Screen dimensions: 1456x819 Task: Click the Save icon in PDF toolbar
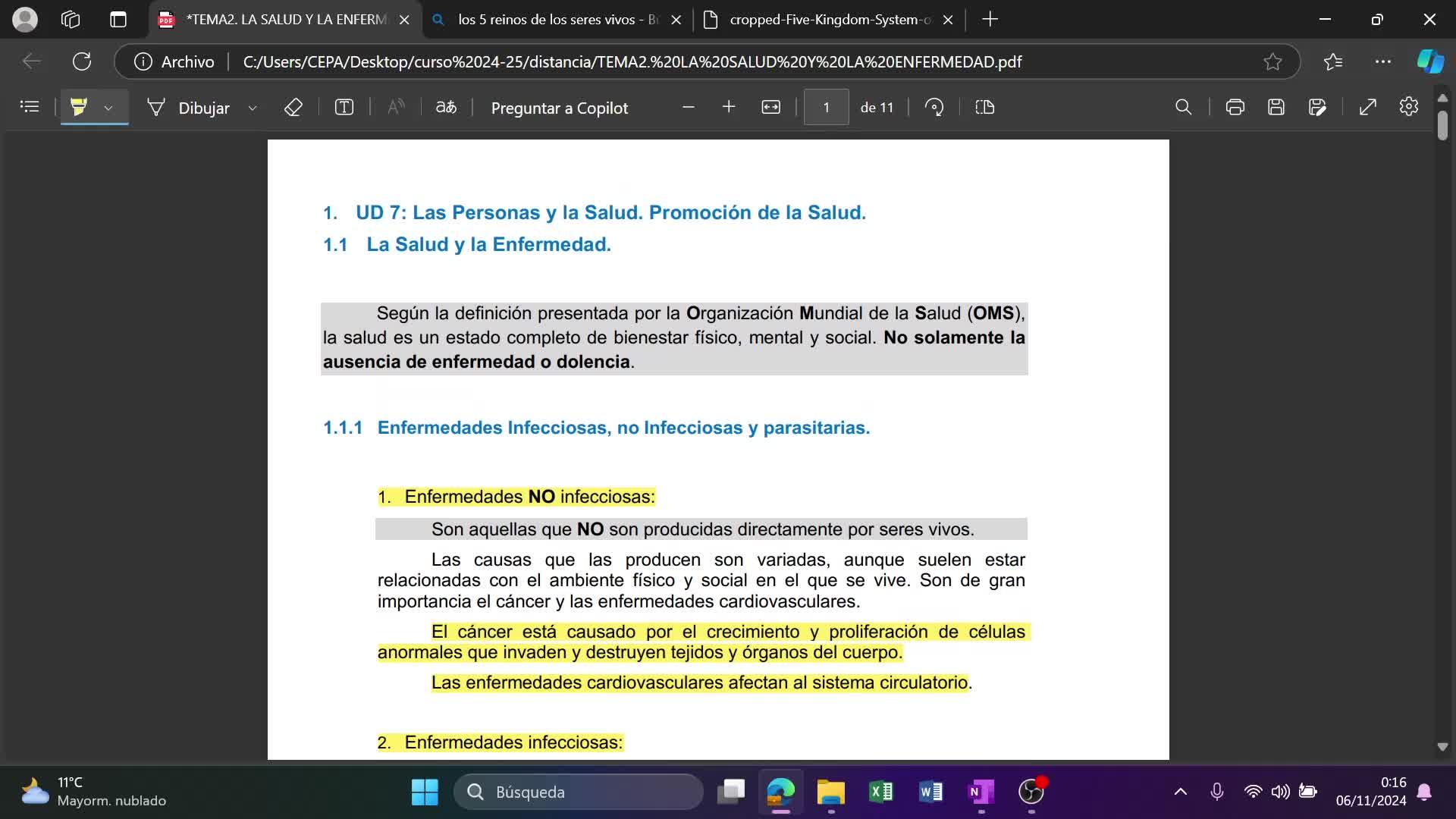pyautogui.click(x=1276, y=108)
